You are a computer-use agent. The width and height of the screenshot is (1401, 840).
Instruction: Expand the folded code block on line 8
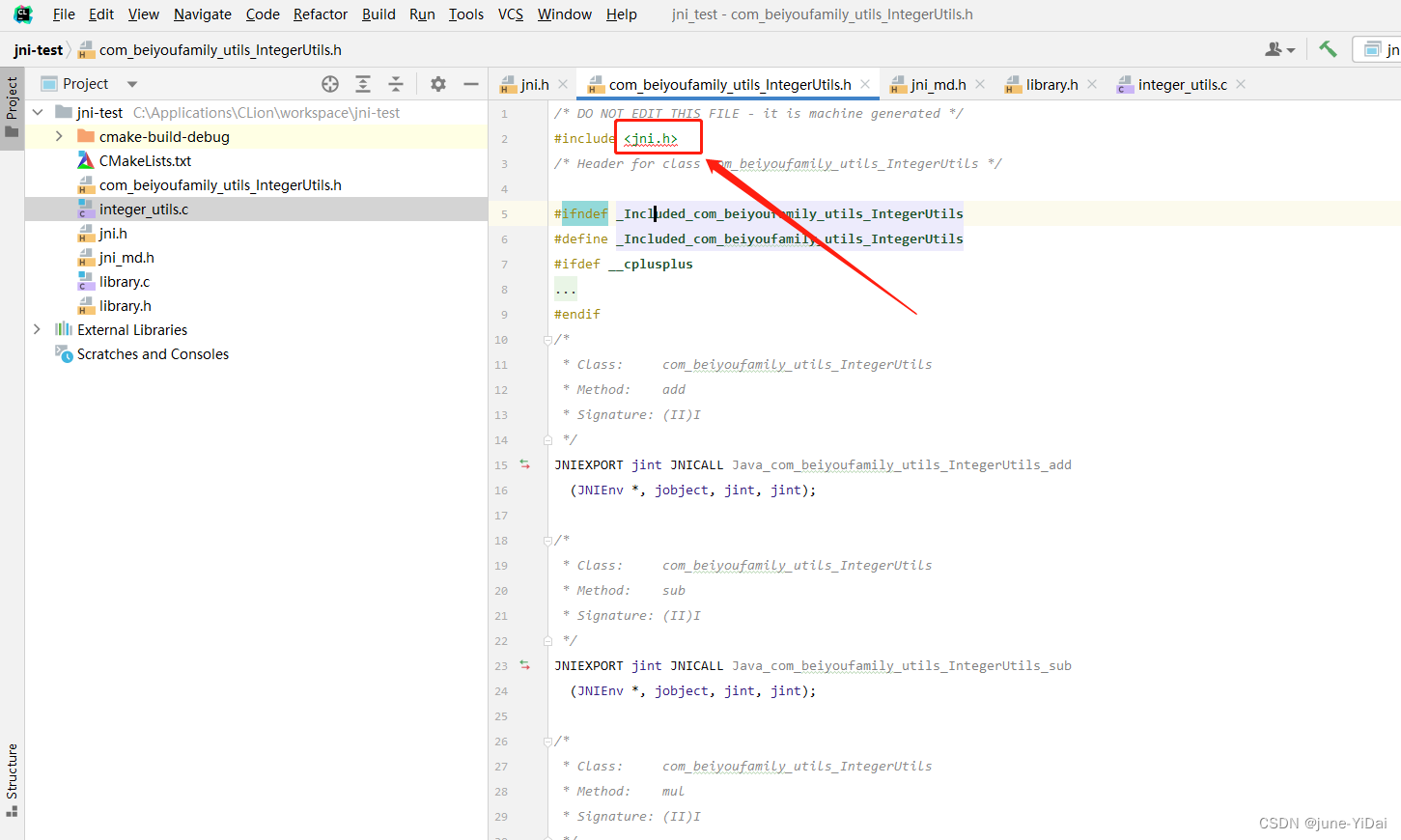tap(566, 289)
